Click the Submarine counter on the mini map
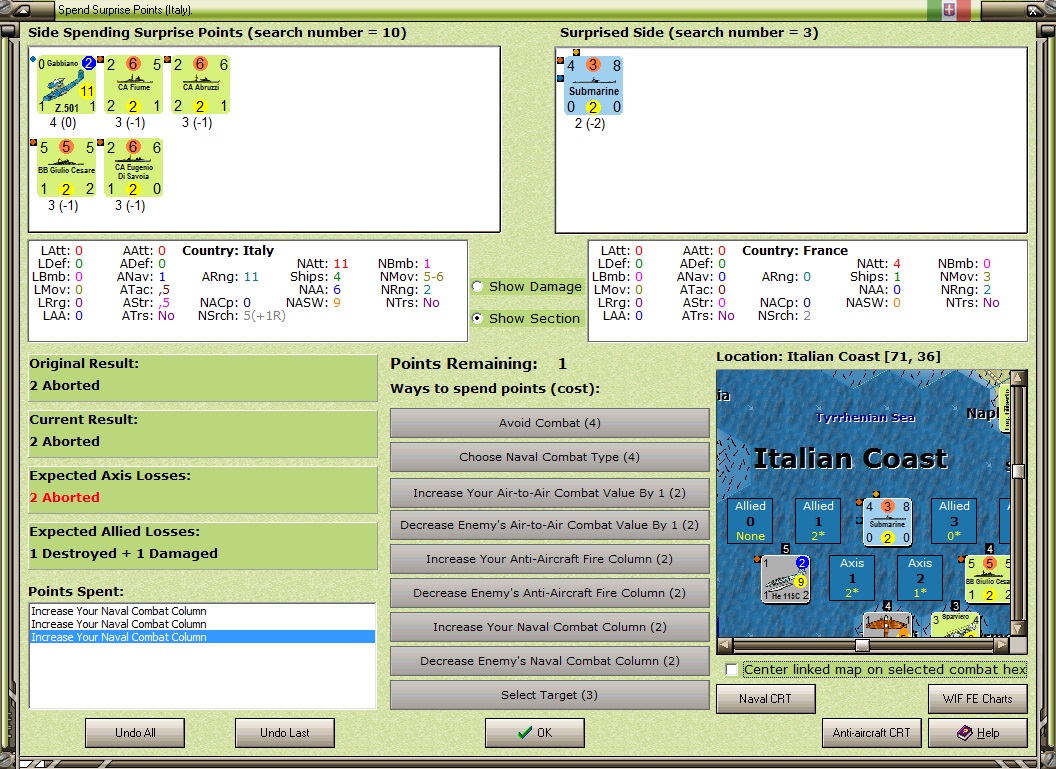 [x=887, y=522]
